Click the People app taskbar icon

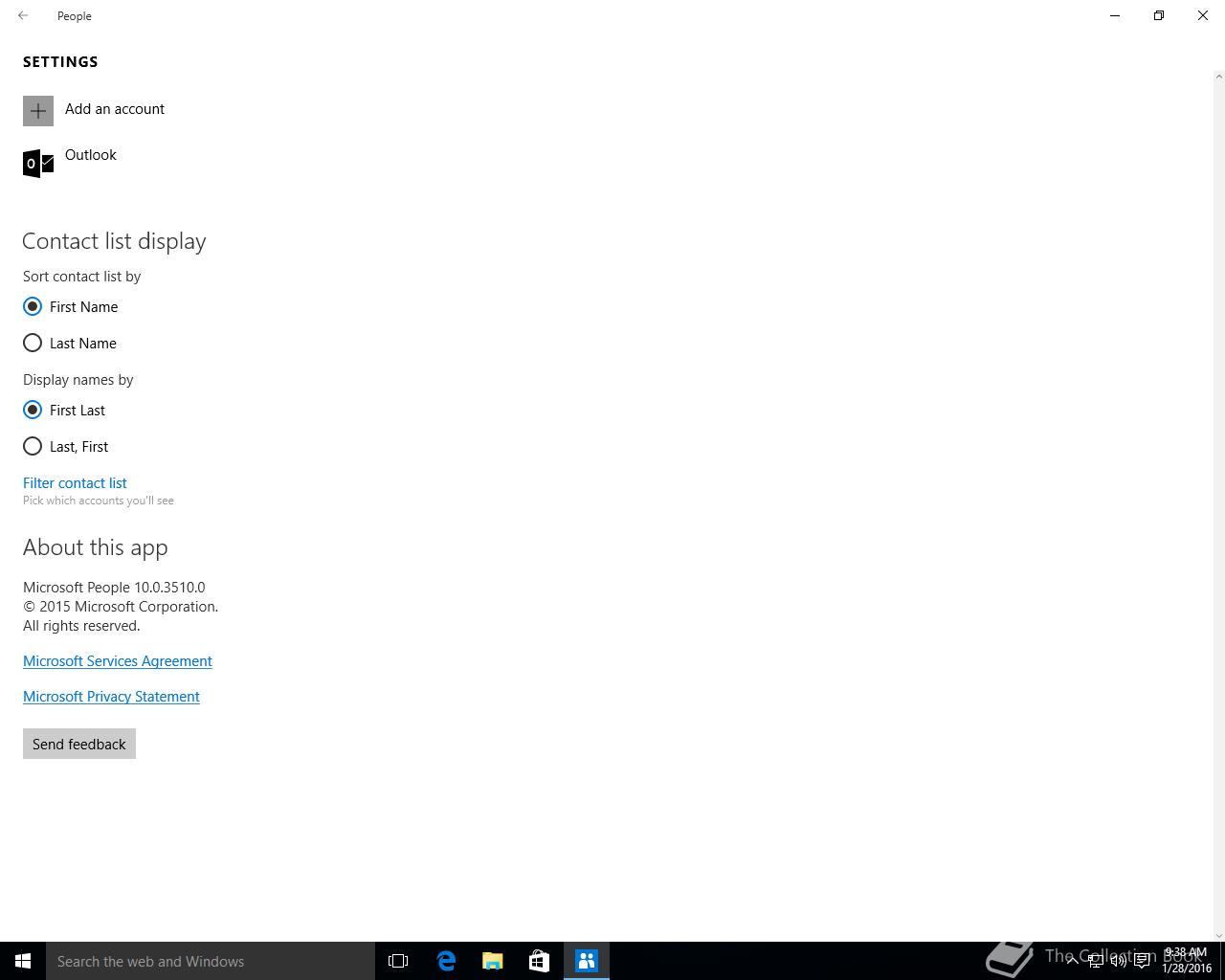click(x=587, y=961)
